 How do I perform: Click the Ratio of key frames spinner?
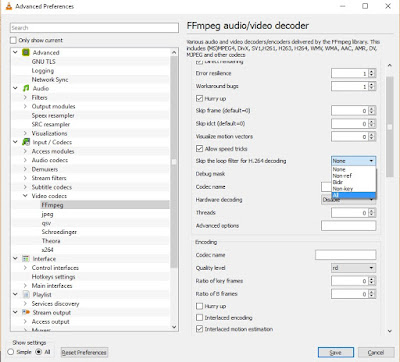coord(354,281)
